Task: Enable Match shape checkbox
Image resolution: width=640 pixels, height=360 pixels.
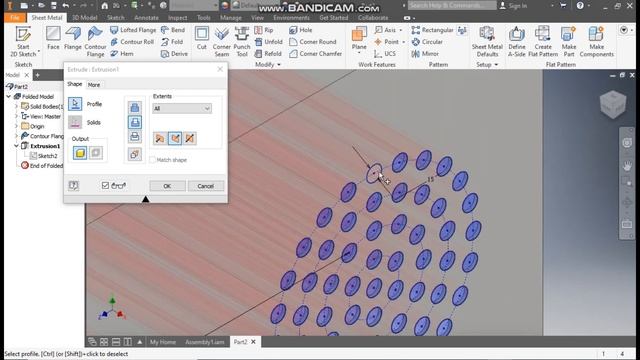Action: [153, 160]
